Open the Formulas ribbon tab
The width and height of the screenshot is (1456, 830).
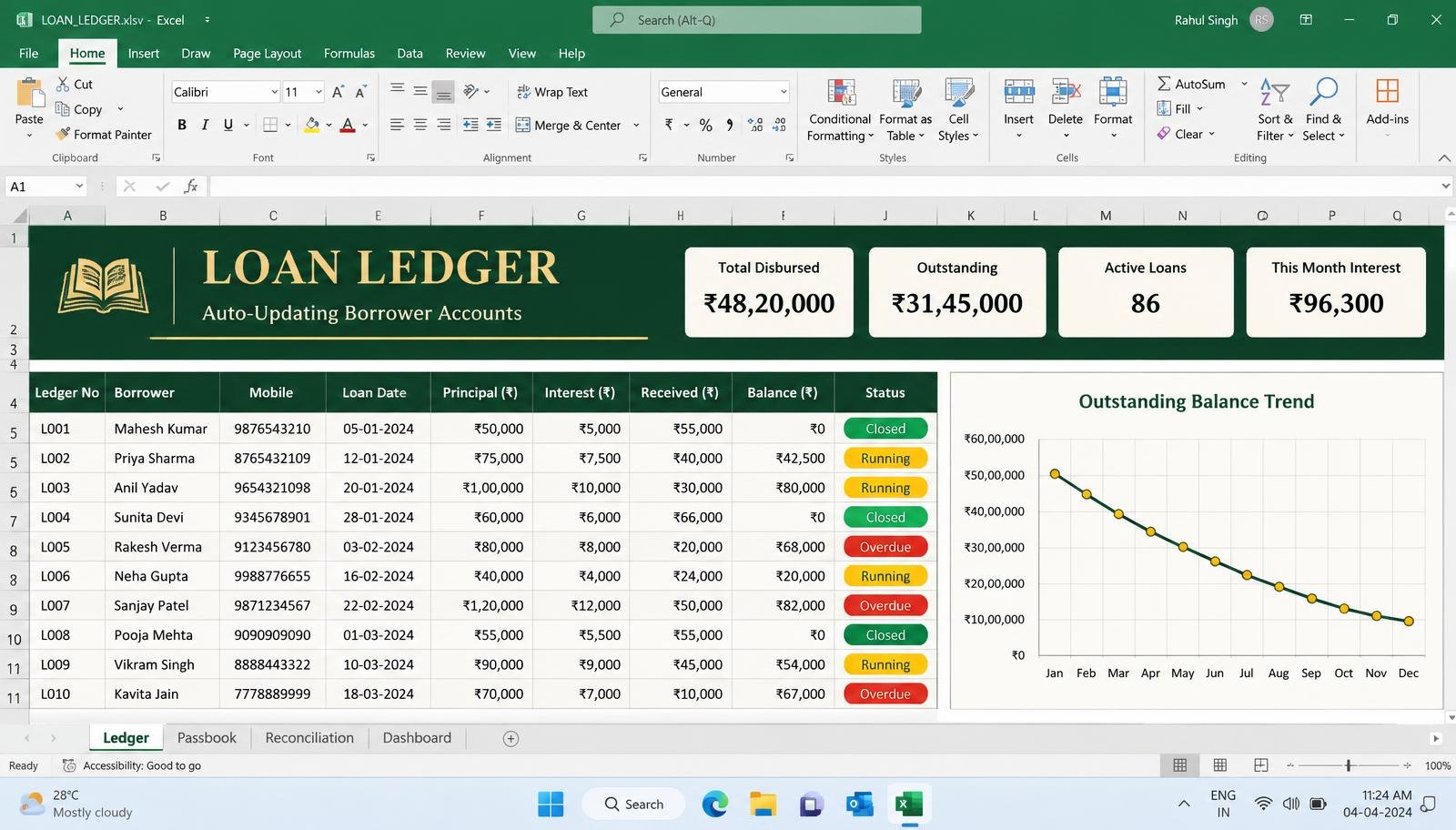click(x=349, y=53)
